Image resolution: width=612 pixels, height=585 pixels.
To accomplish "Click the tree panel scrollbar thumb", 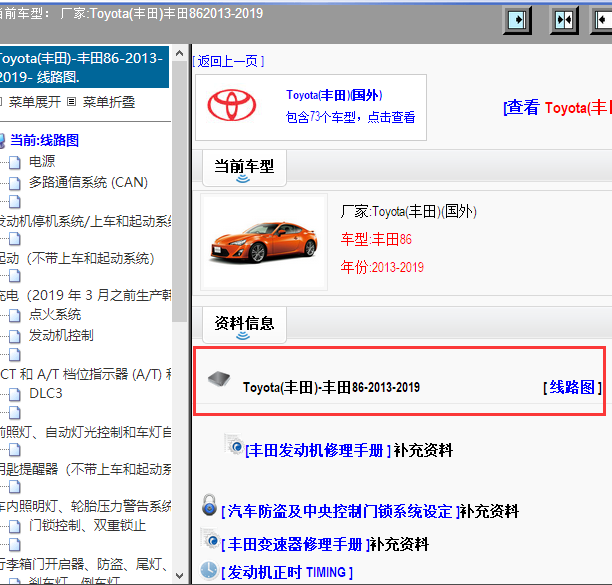I will [x=180, y=191].
